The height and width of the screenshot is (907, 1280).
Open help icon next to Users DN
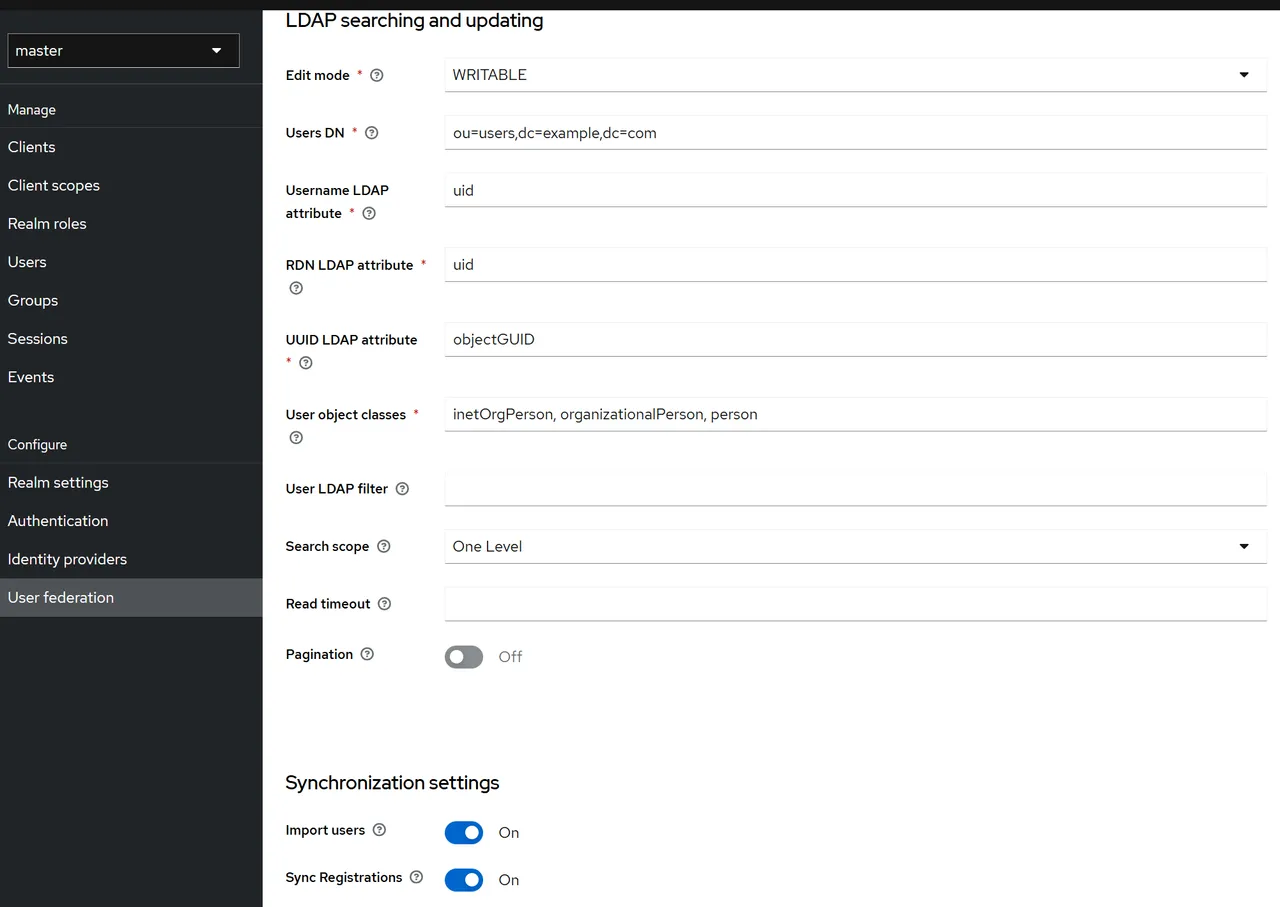pos(372,133)
